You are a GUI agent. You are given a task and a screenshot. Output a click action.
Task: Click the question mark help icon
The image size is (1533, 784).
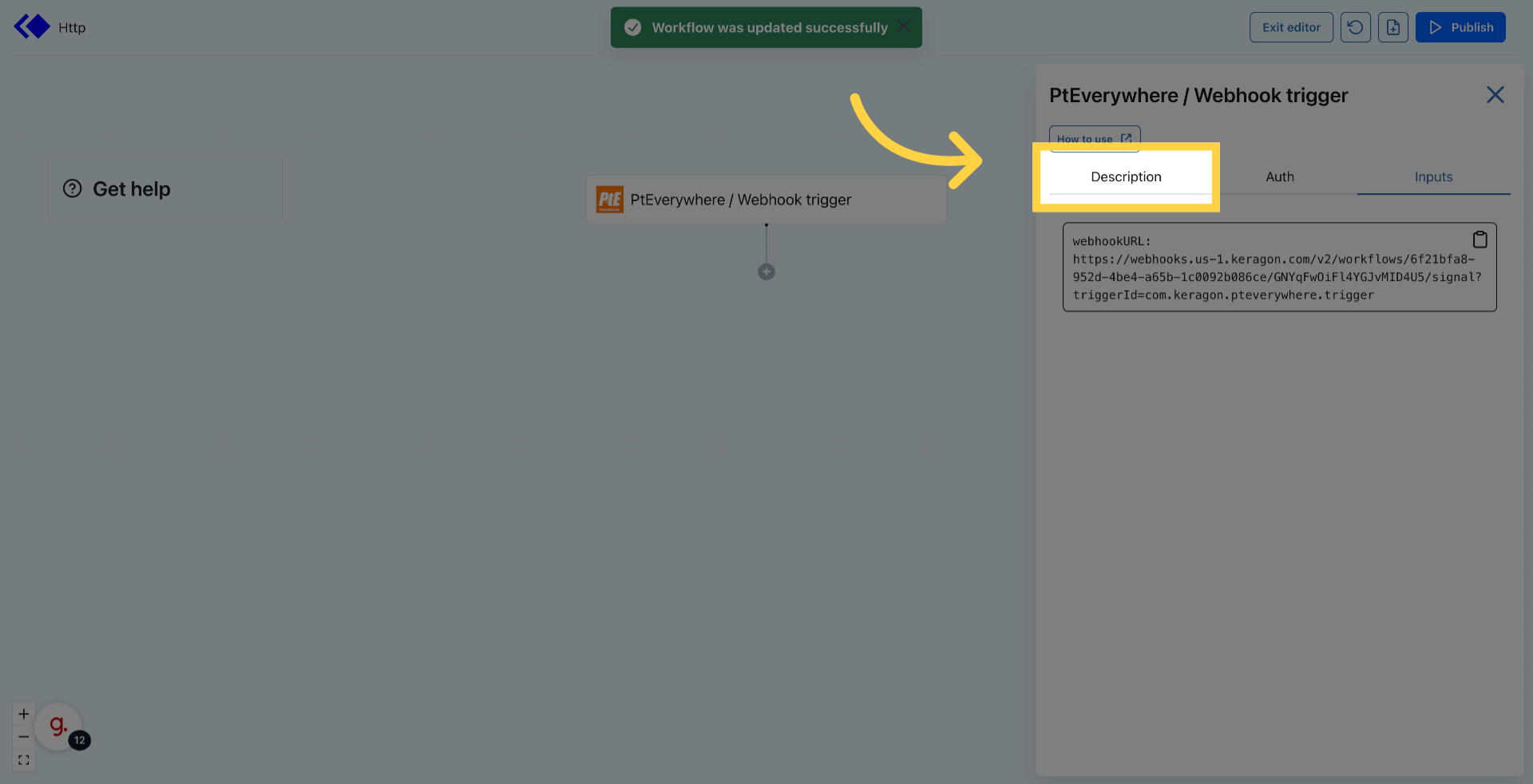73,188
